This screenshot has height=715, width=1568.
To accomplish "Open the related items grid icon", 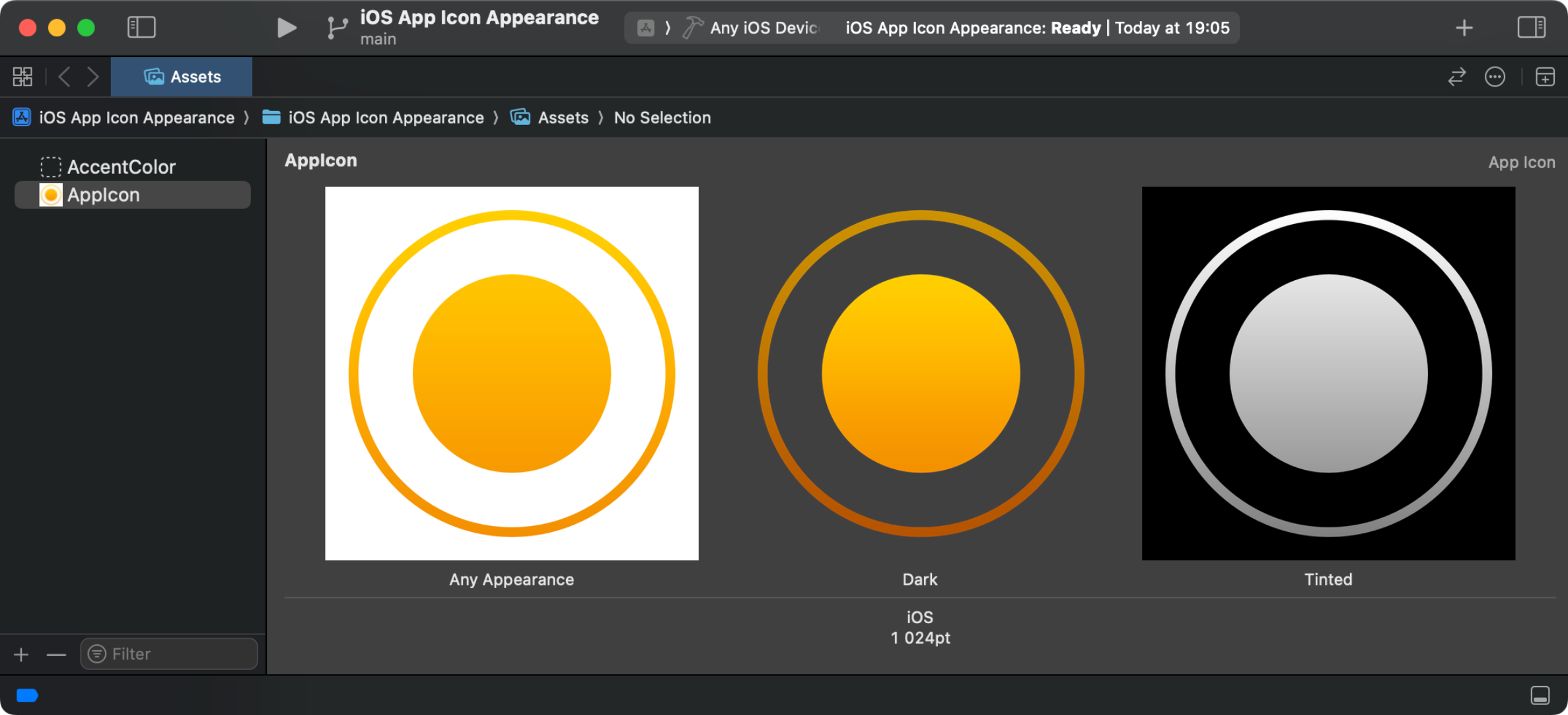I will click(22, 77).
